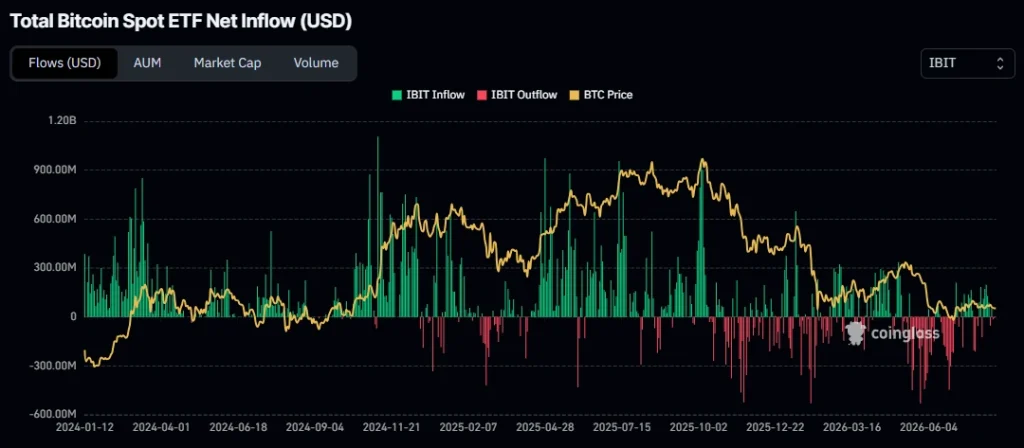Open the IBIT fund dropdown

[967, 63]
